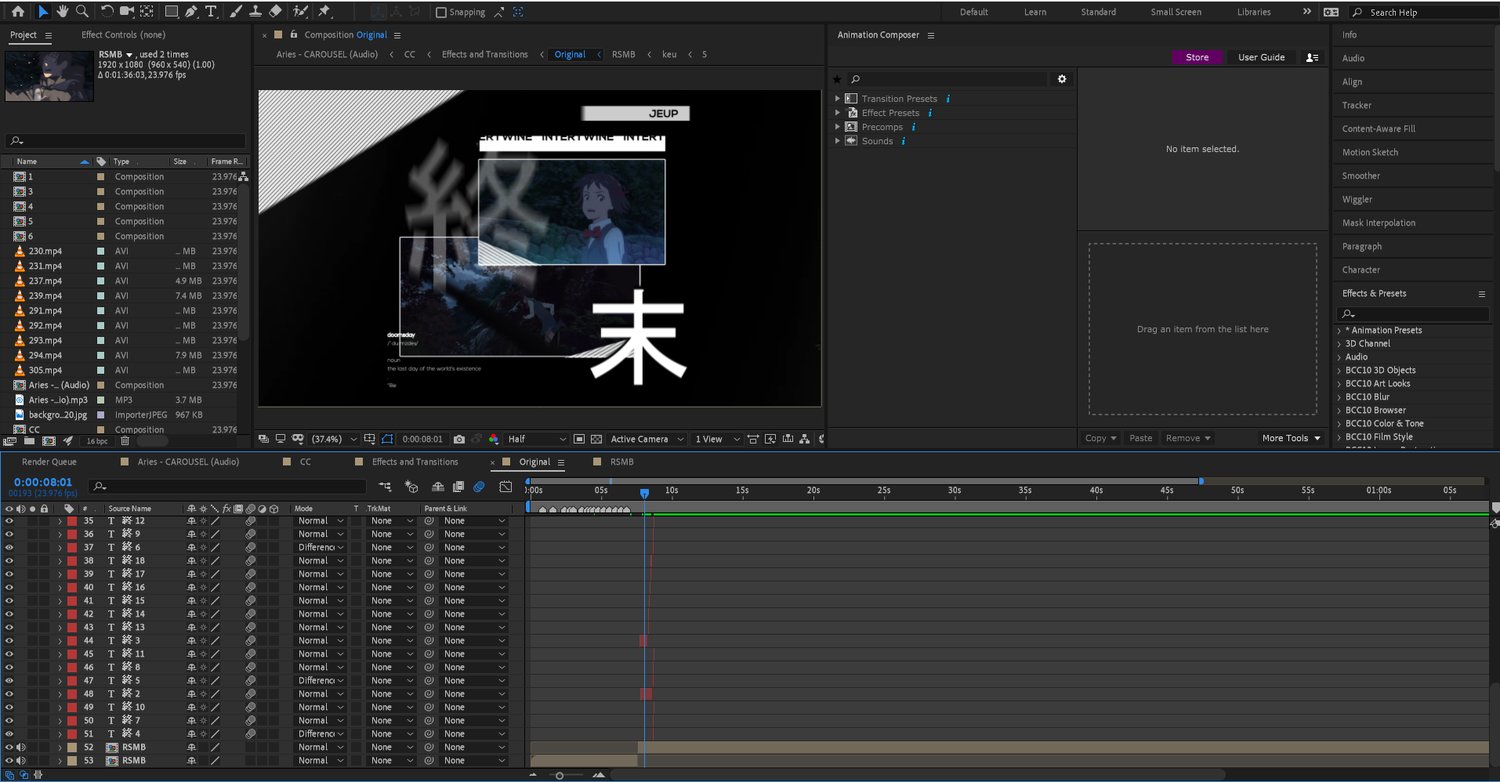The image size is (1500, 782).
Task: Click the timeline zoom slider at bottom
Action: [560, 775]
